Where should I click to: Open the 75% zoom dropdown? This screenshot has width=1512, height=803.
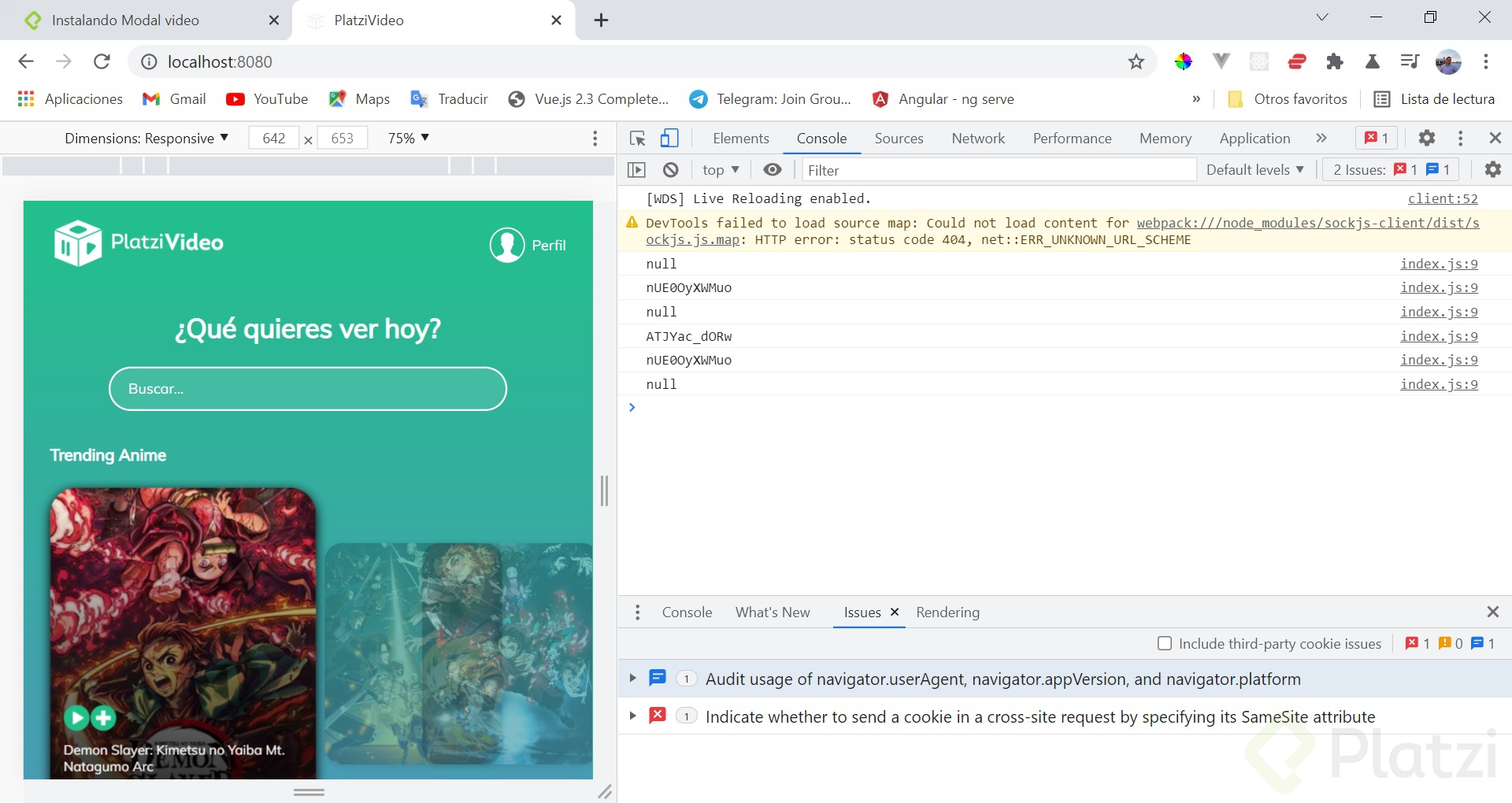point(409,139)
